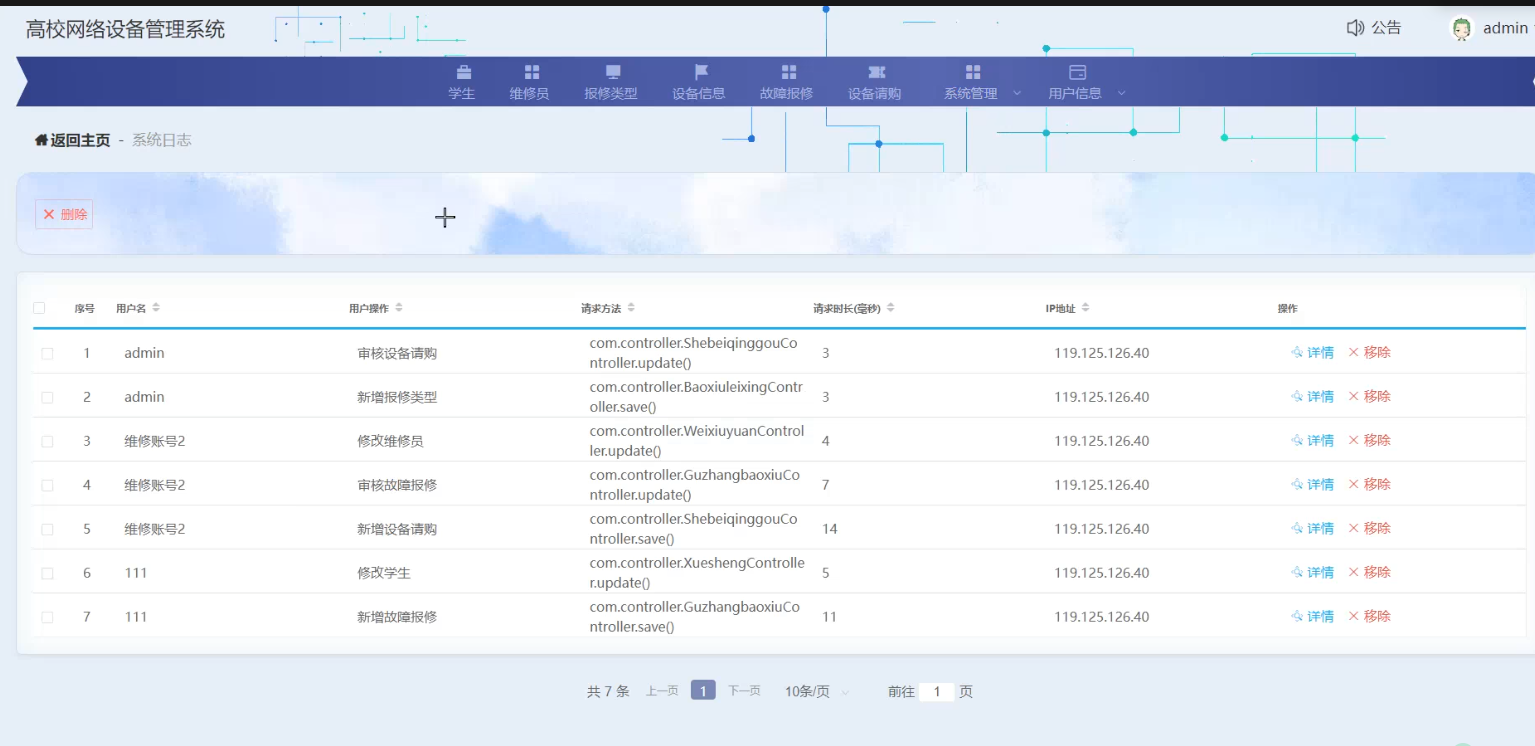The height and width of the screenshot is (746, 1535).
Task: Click the 高校网络设备管理系统 title
Action: [125, 30]
